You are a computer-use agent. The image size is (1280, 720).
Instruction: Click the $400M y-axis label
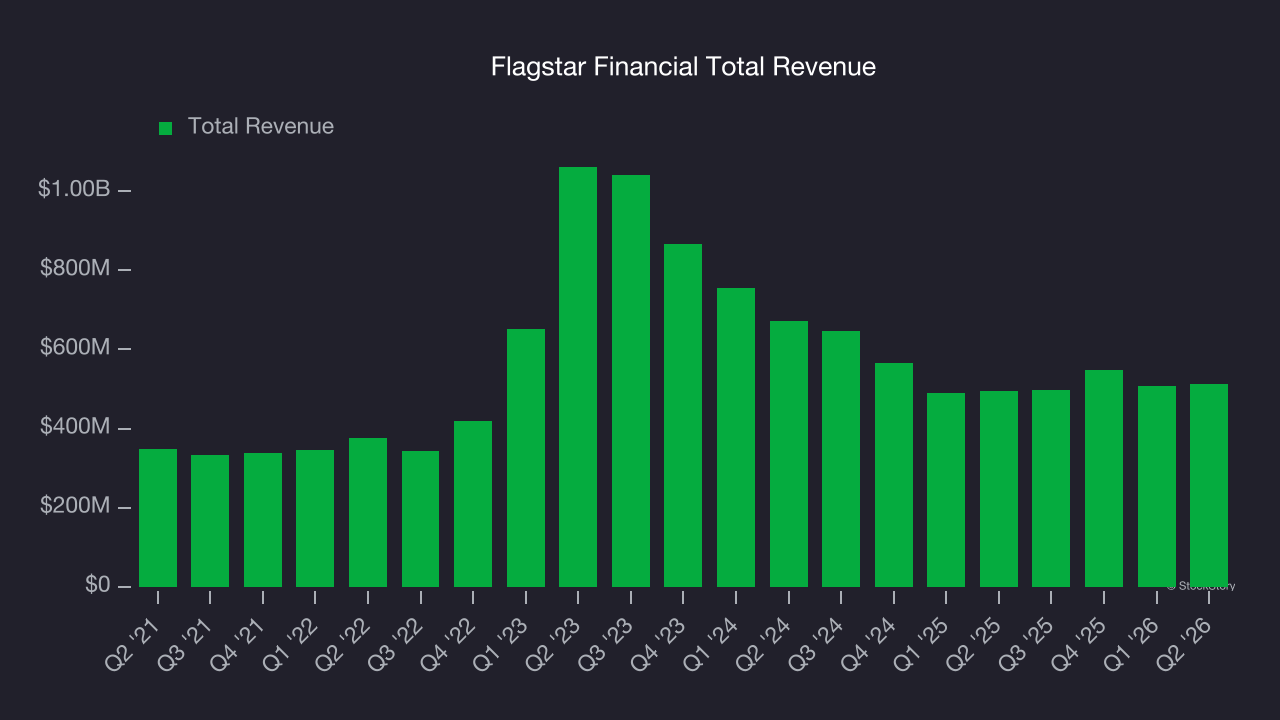[x=74, y=428]
